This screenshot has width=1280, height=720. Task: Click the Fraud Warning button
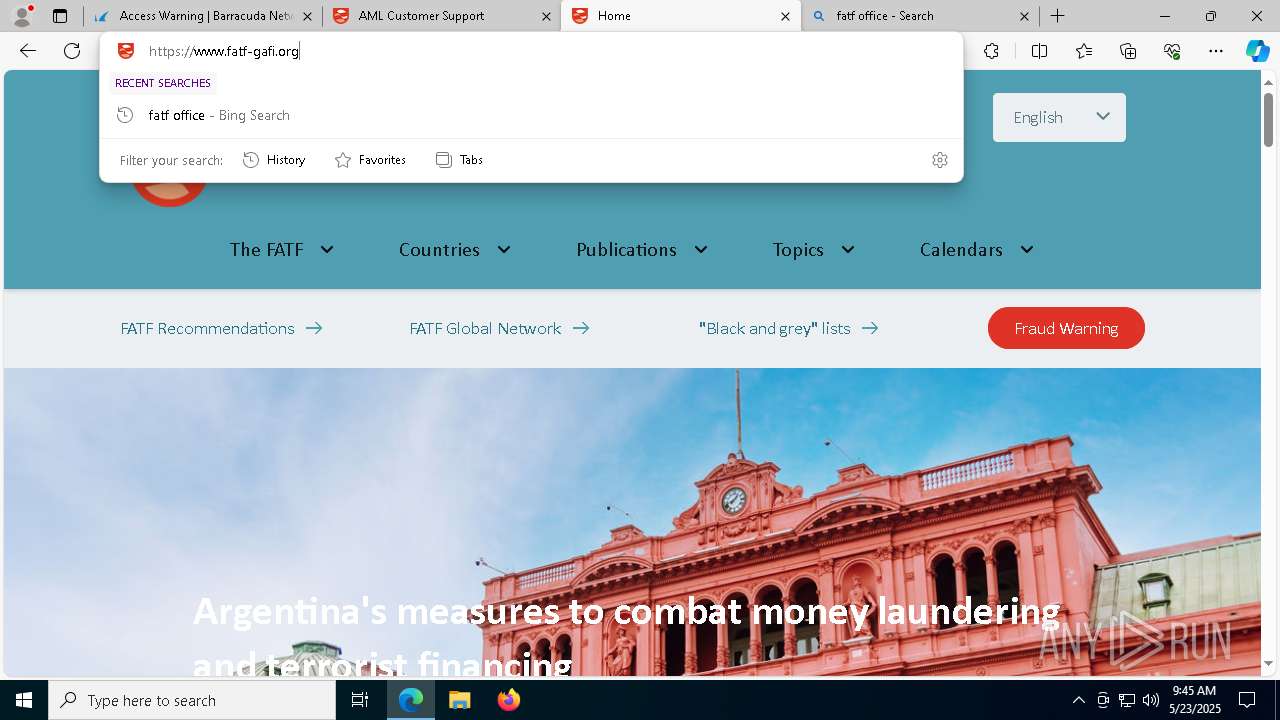1066,328
